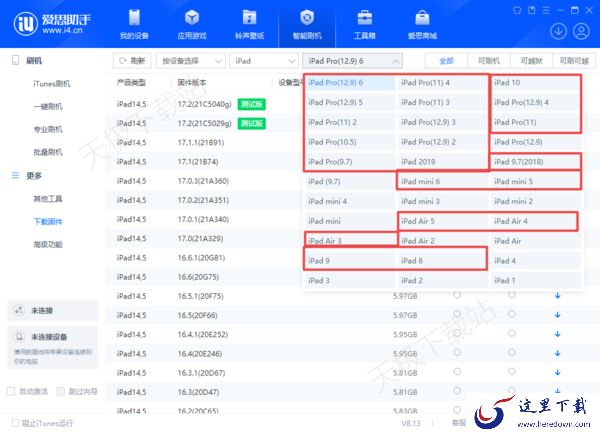The height and width of the screenshot is (432, 600).
Task: Switch to the 可刷机 filter tab
Action: pyautogui.click(x=489, y=61)
